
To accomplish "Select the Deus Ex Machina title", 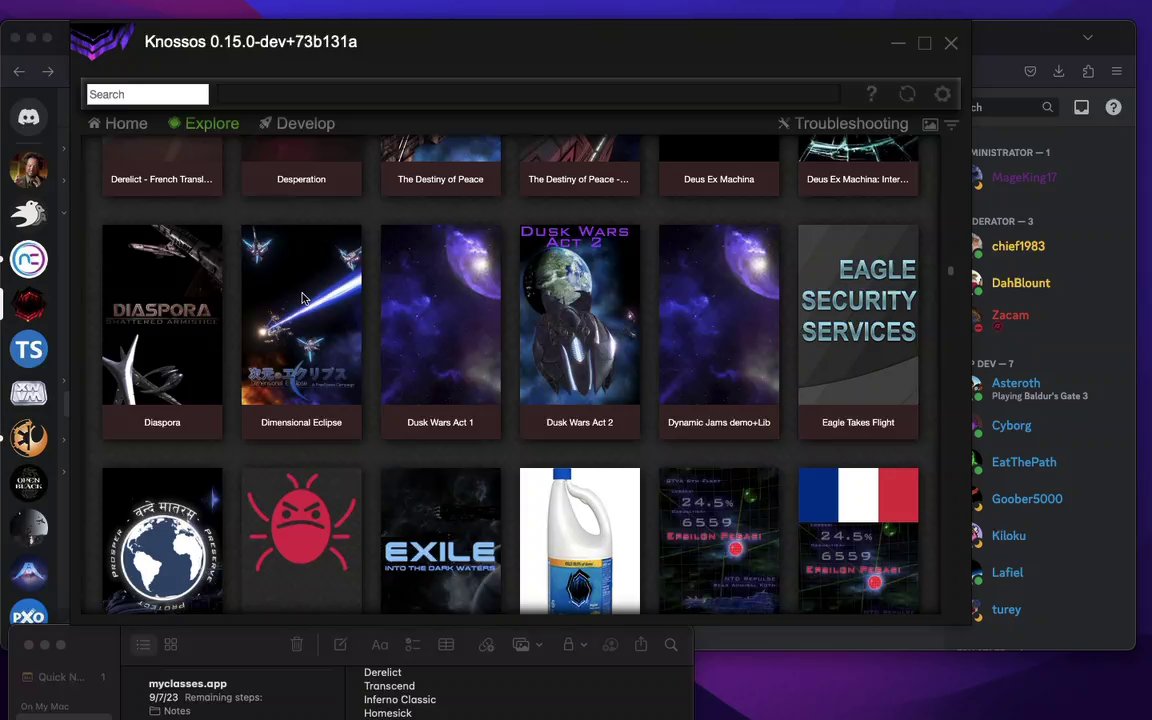I will (719, 179).
